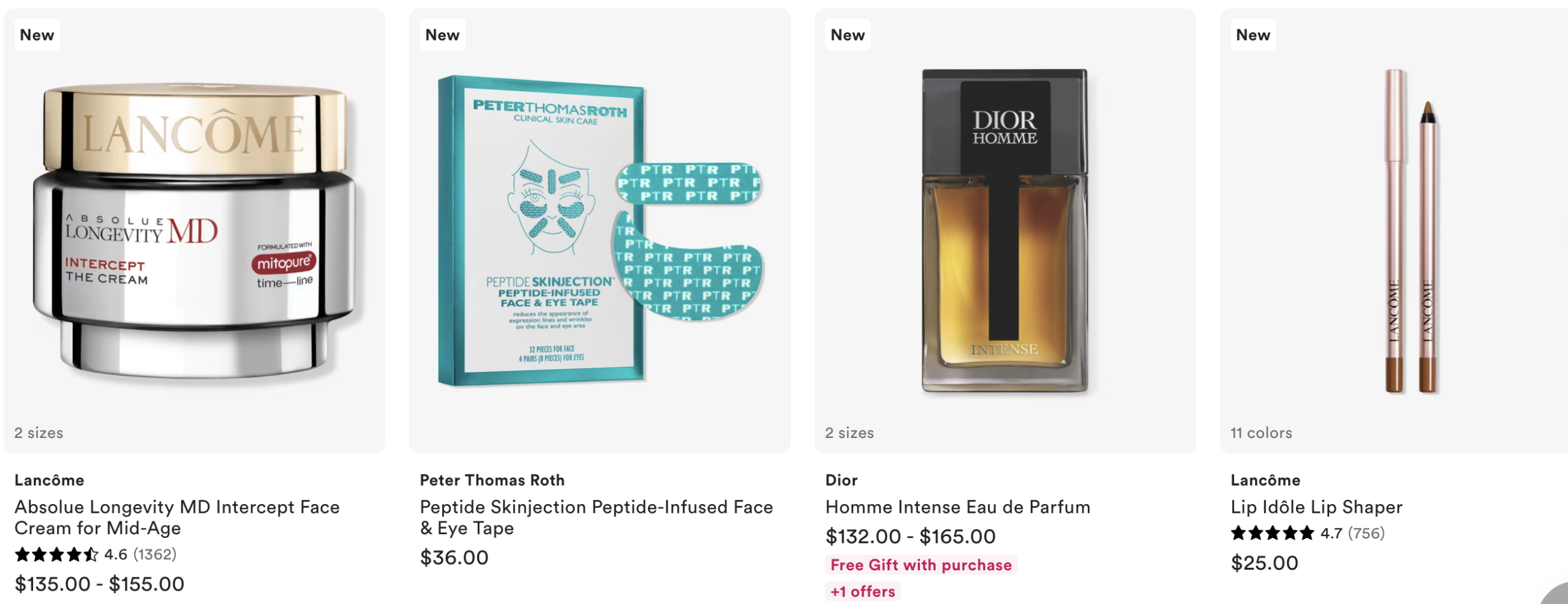
Task: Click the Homme Intense Eau de Parfum title
Action: (958, 507)
